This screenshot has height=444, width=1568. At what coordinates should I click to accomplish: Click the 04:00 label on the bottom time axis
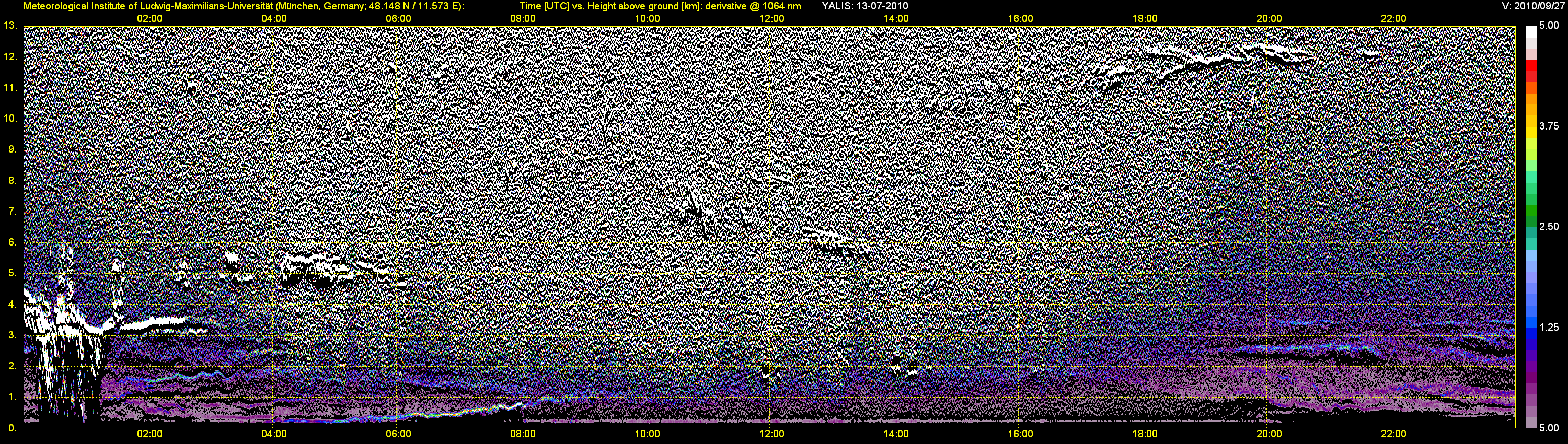click(x=274, y=434)
